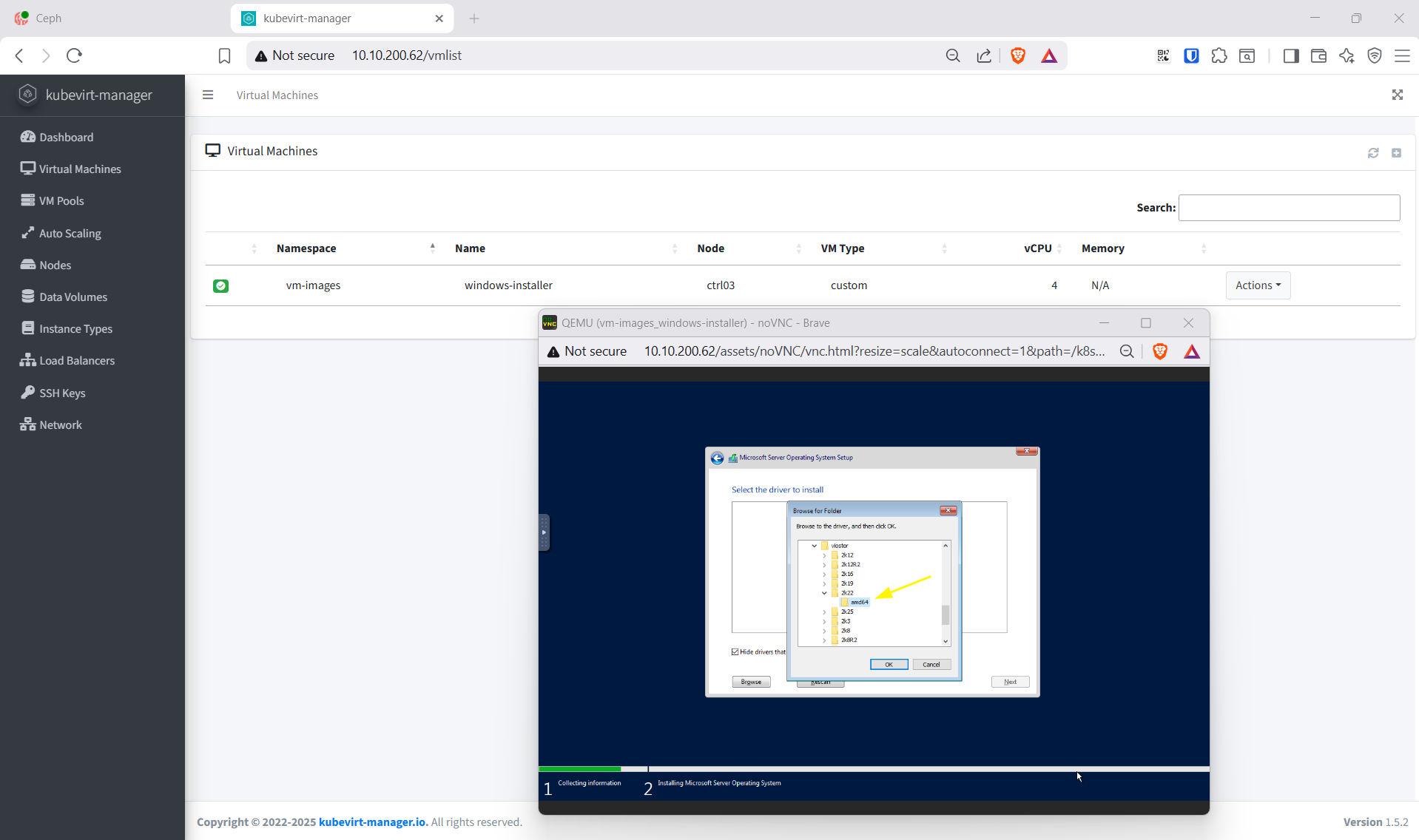Go to VM Pools in sidebar
Viewport: 1419px width, 840px height.
(53, 200)
